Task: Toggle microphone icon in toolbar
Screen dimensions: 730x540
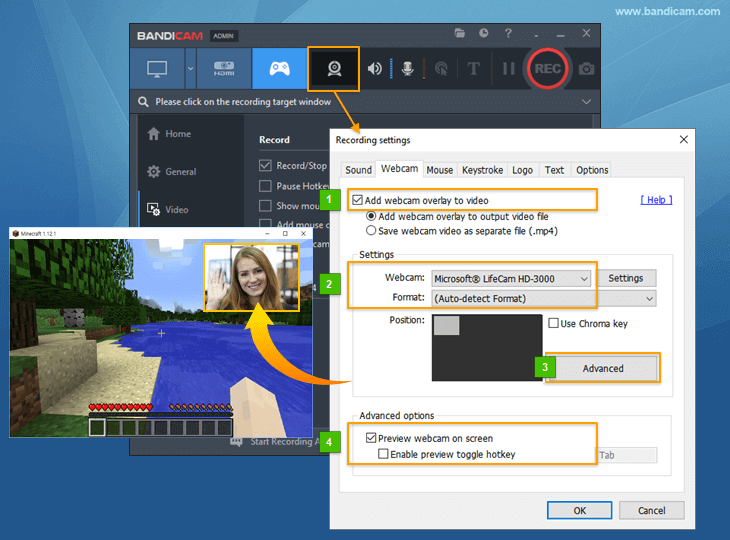Action: tap(408, 69)
